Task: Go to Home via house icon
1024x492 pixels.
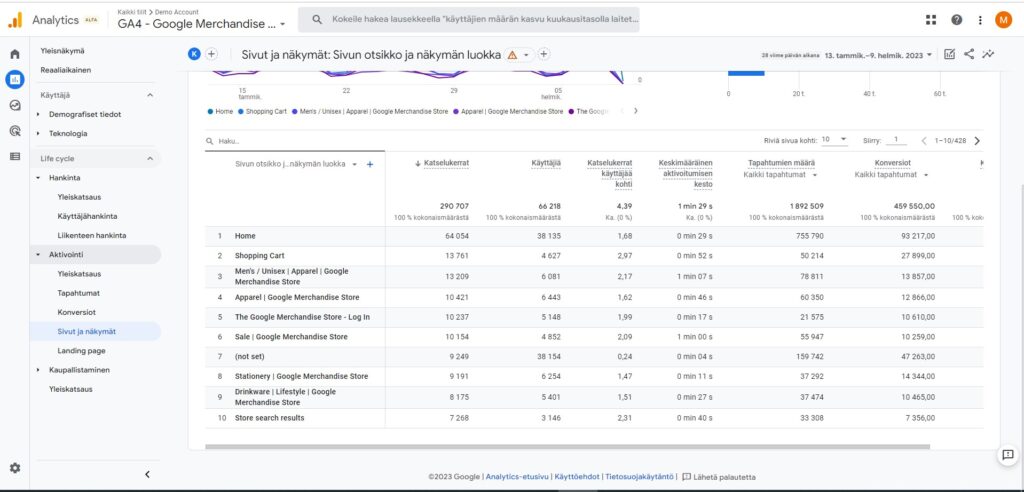Action: (14, 54)
